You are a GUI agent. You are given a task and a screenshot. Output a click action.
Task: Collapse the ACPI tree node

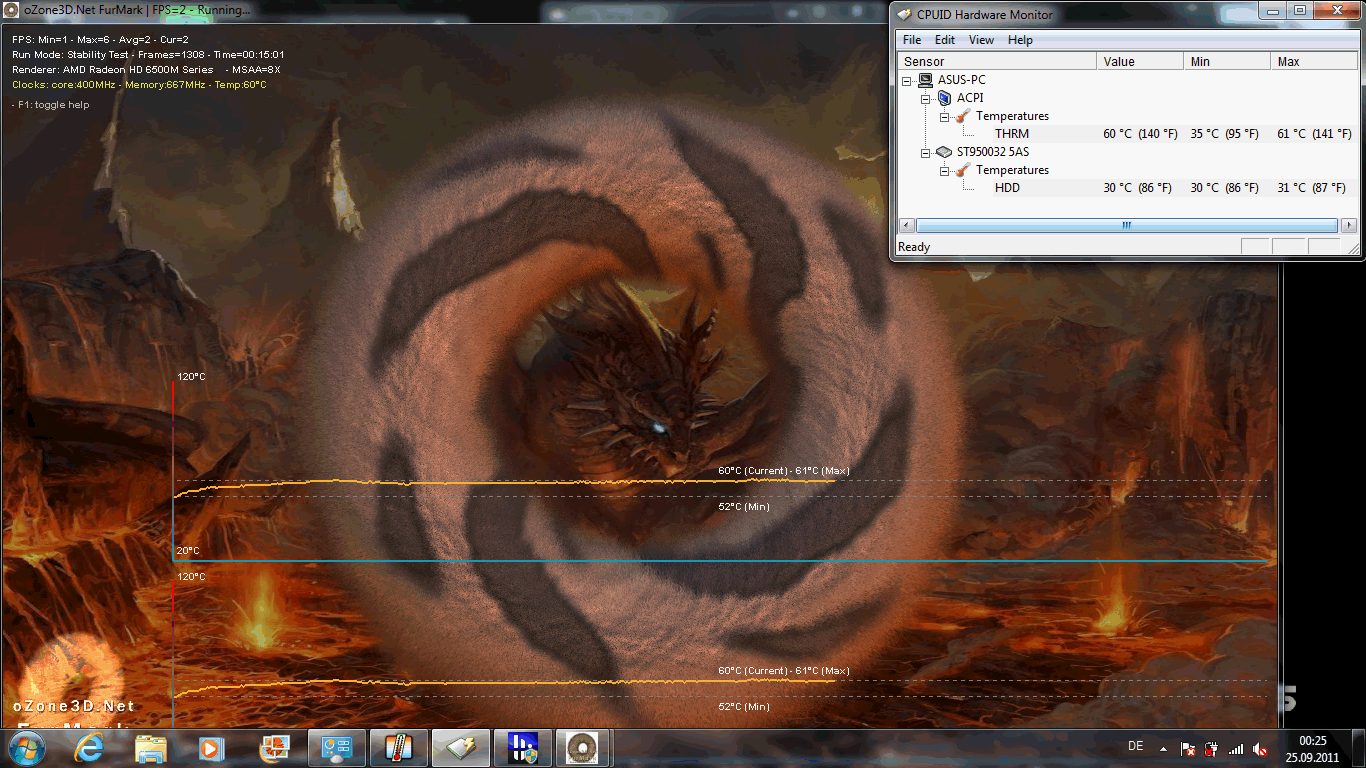coord(926,98)
